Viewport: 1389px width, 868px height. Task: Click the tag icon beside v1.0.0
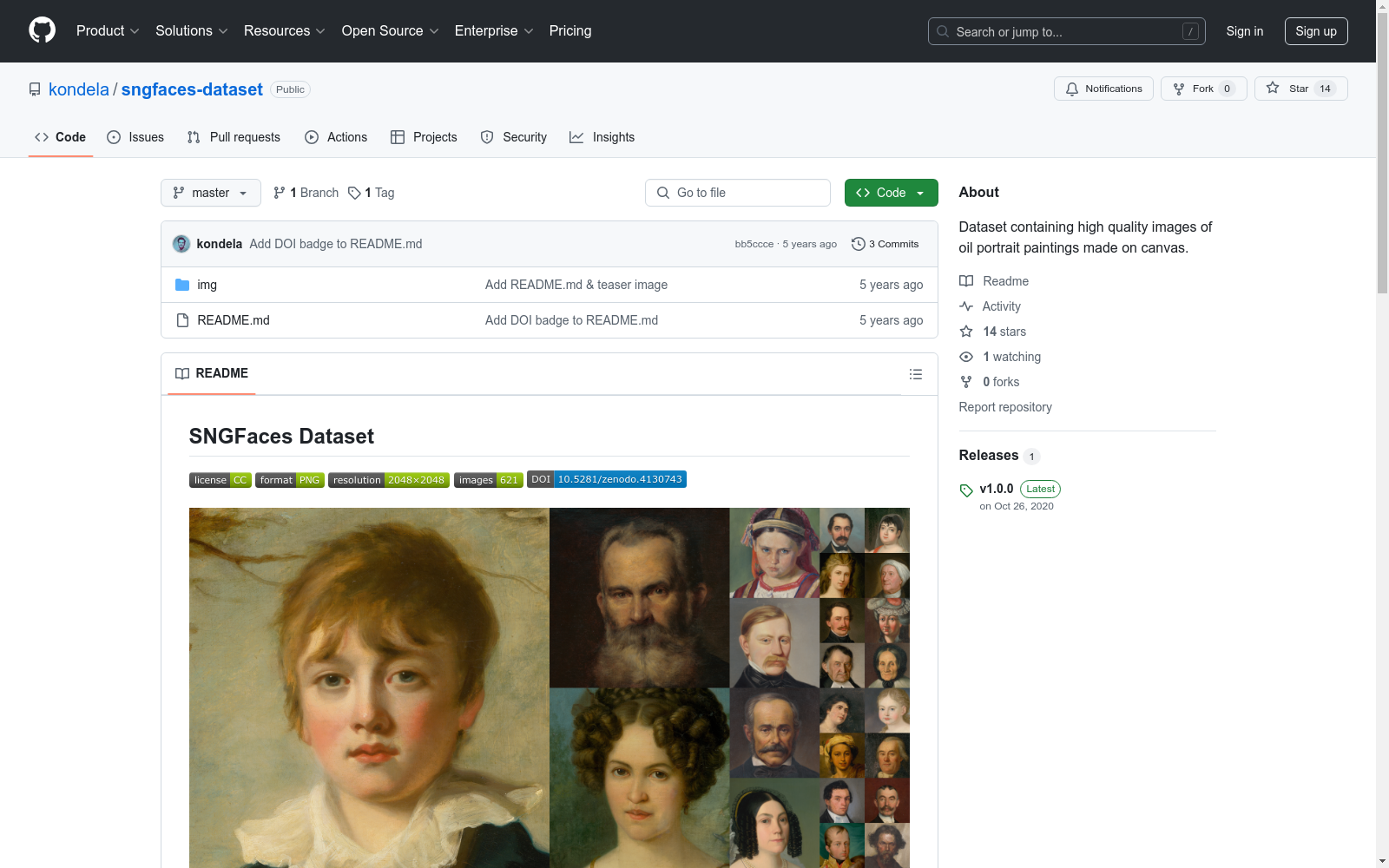tap(966, 490)
